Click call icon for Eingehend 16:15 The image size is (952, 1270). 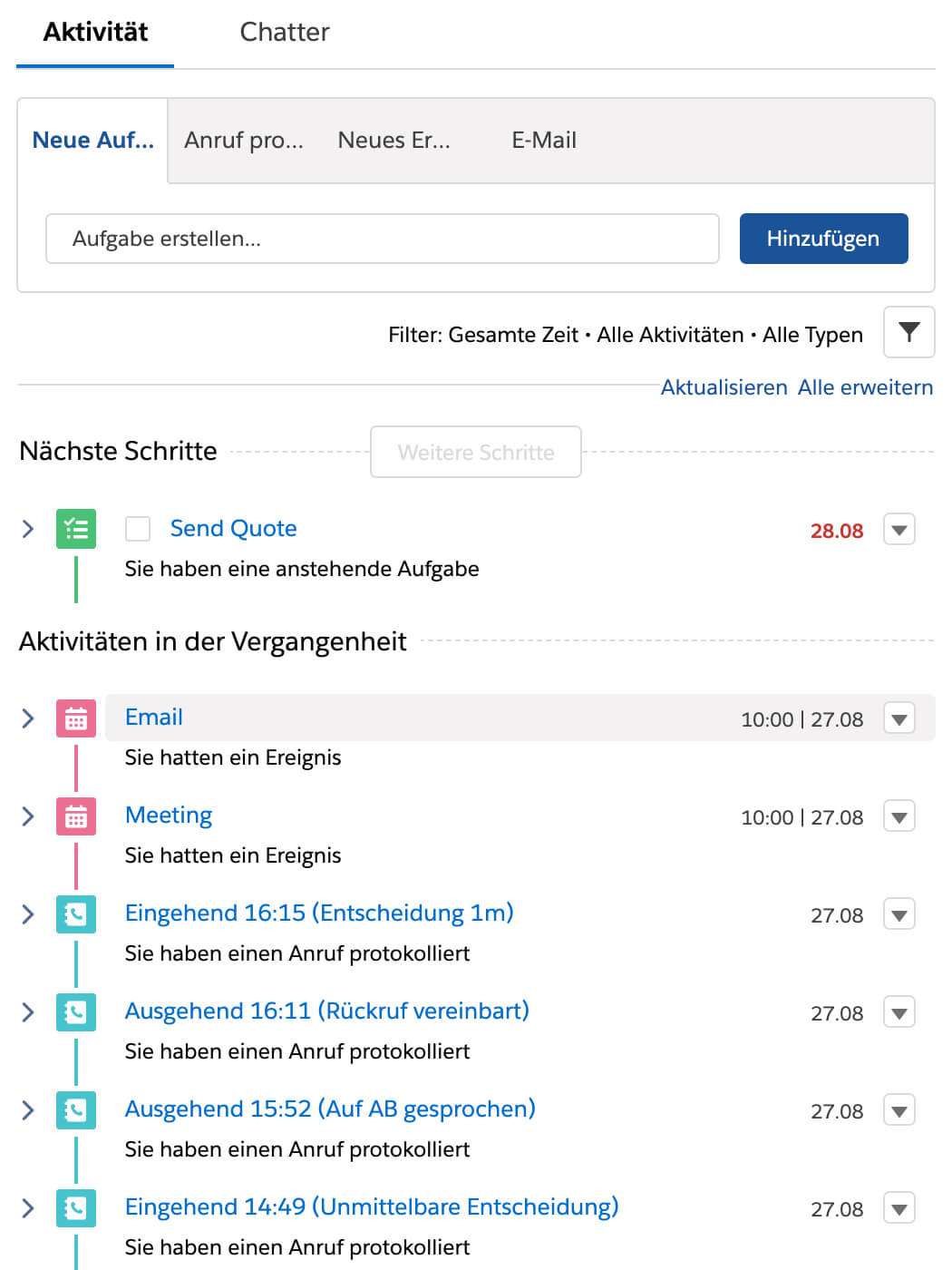click(x=76, y=914)
